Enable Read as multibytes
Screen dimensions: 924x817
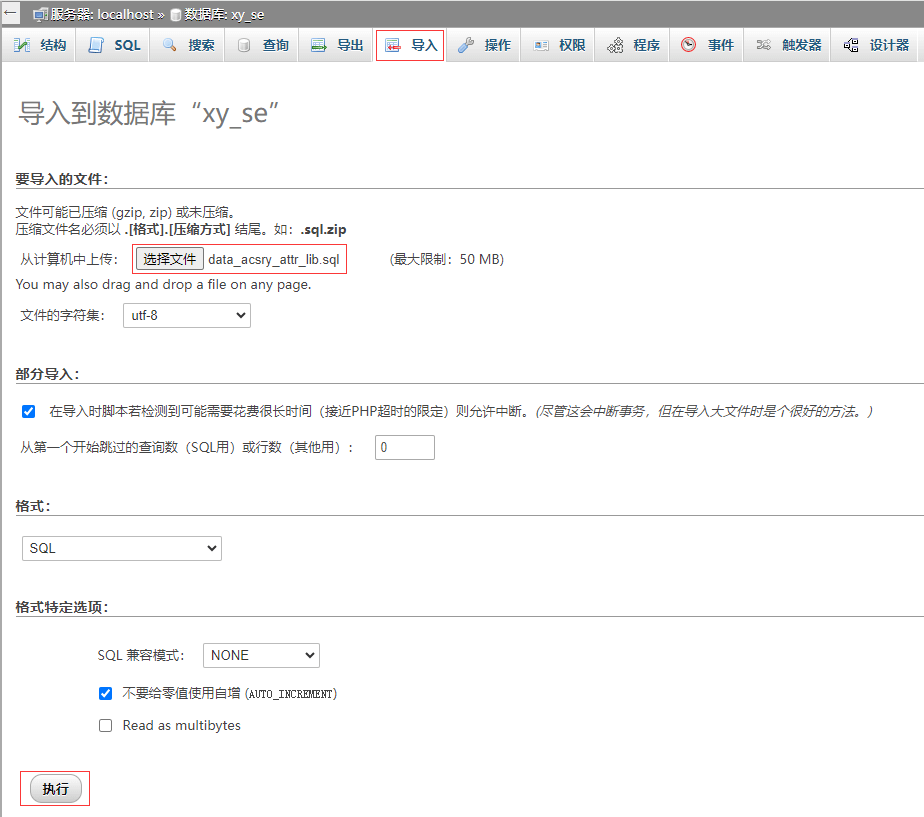105,725
